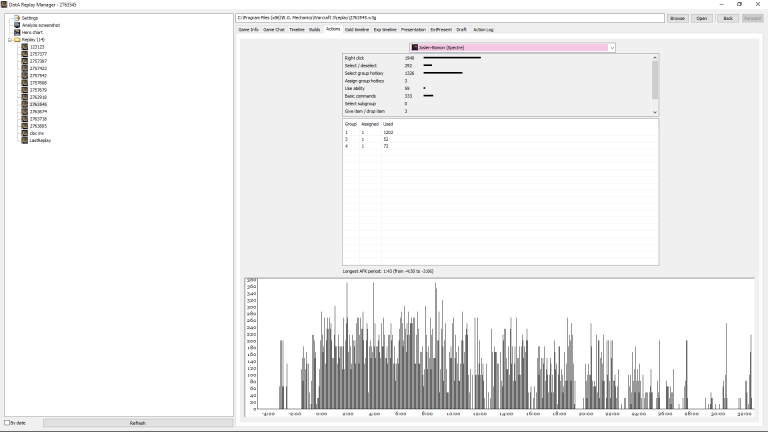Collapse the Replay folder tree node

pyautogui.click(x=10, y=40)
